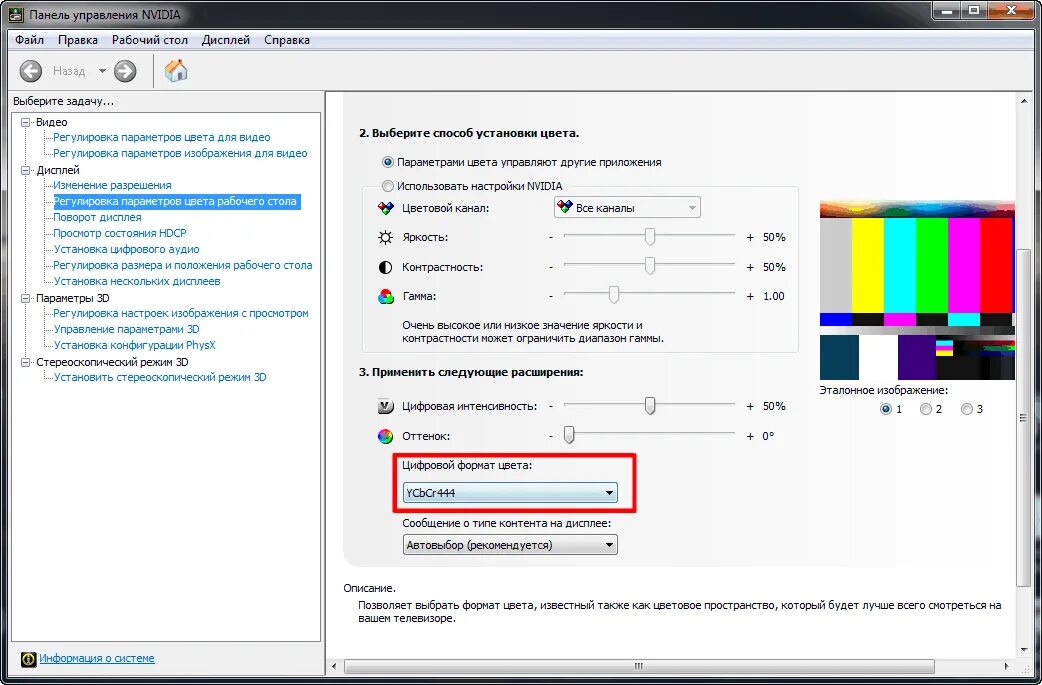Viewport: 1042px width, 685px height.
Task: Open 'Поворот дисплея' page
Action: 98,217
